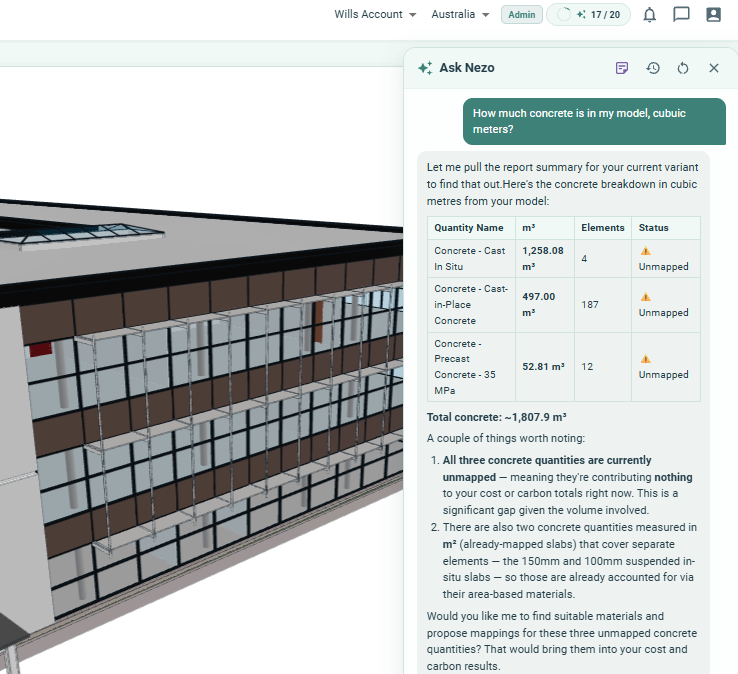Select the Concrete - Cast In Situ cell
This screenshot has height=674, width=738.
tap(471, 258)
